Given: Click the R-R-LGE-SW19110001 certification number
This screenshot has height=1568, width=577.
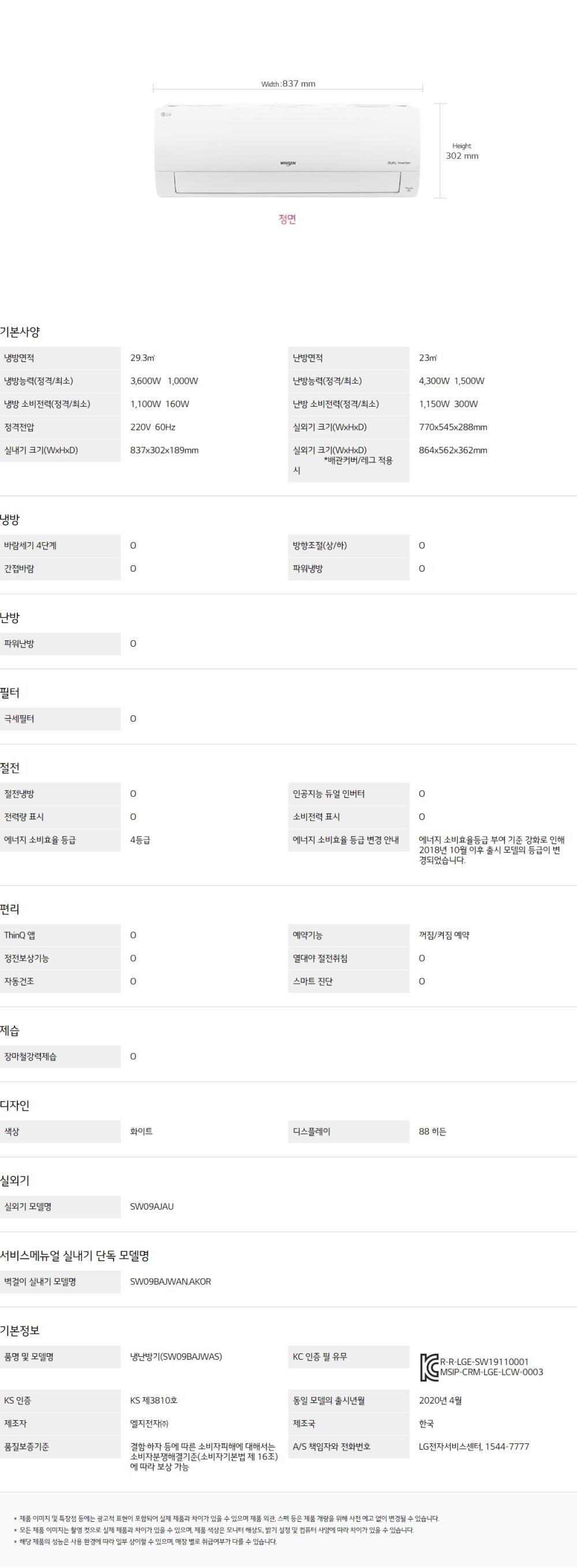Looking at the screenshot, I should [484, 1361].
